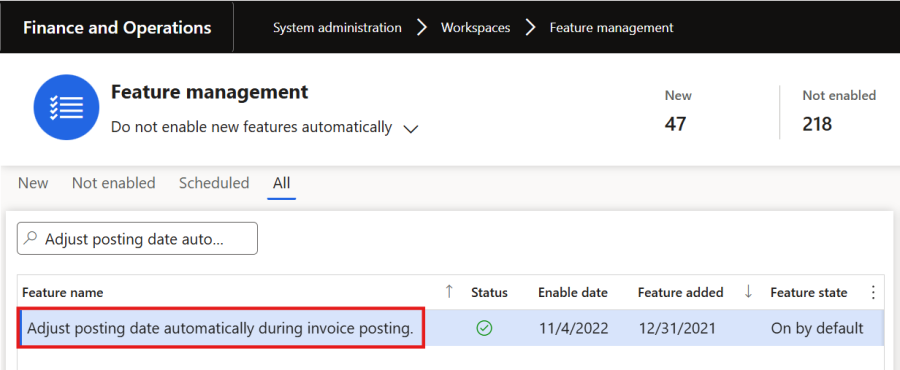
Task: Open the Workspaces breadcrumb link
Action: tap(475, 28)
